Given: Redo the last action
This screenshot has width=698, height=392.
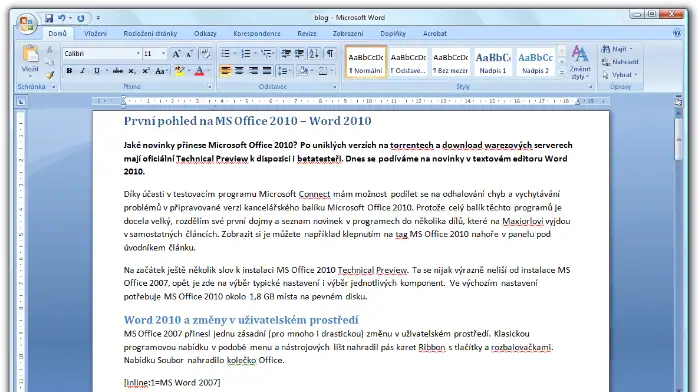Looking at the screenshot, I should pyautogui.click(x=81, y=18).
